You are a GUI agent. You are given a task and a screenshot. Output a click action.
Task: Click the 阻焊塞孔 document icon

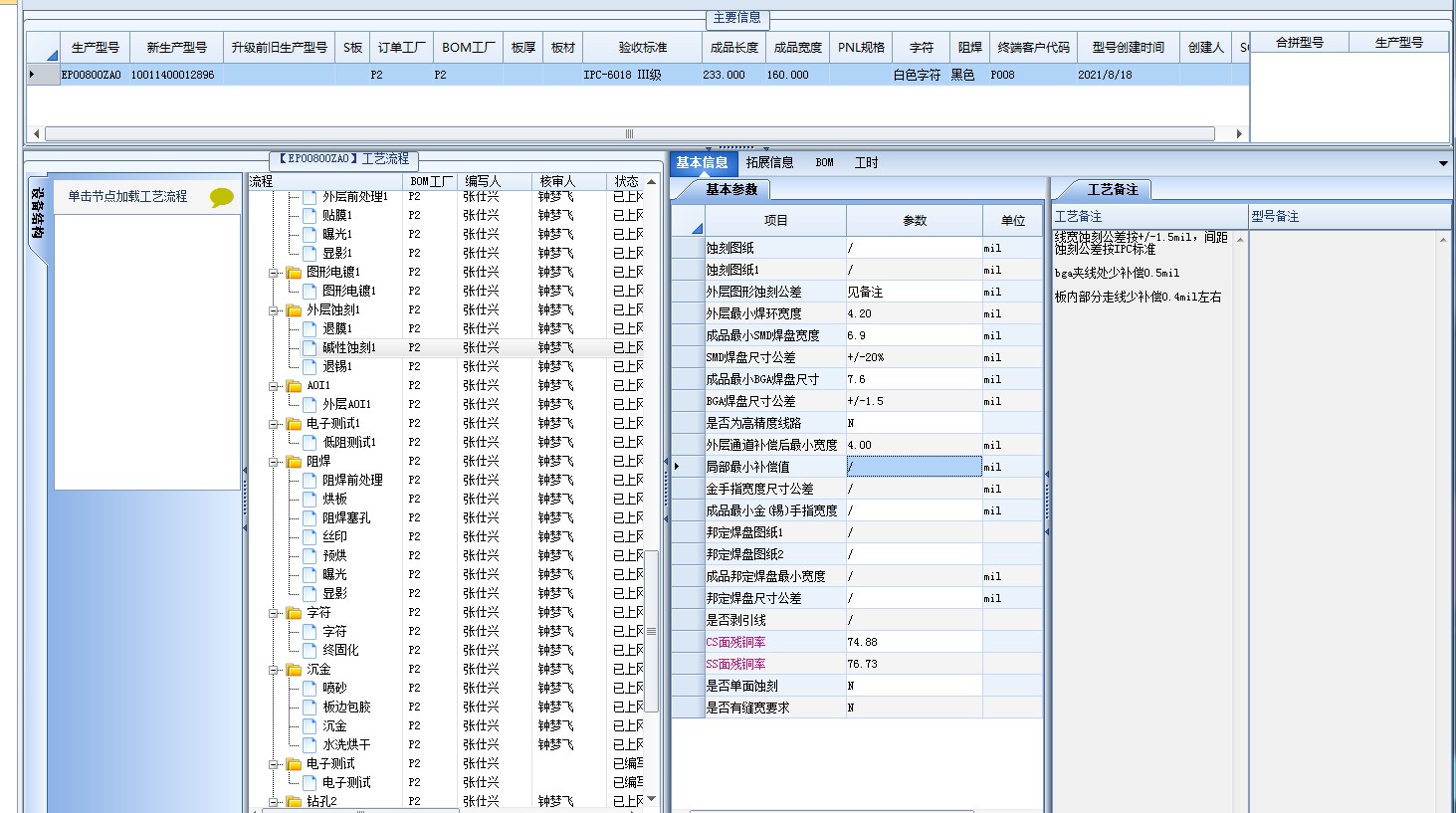[x=310, y=518]
